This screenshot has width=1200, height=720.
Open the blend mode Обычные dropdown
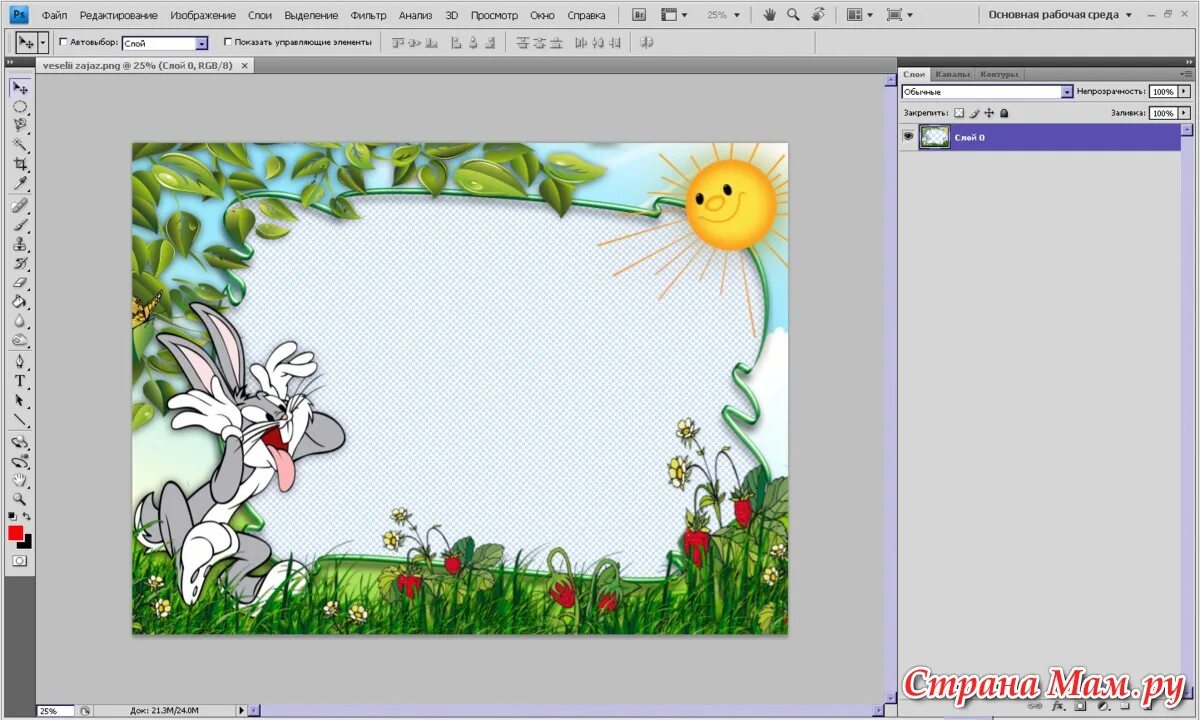tap(1067, 91)
